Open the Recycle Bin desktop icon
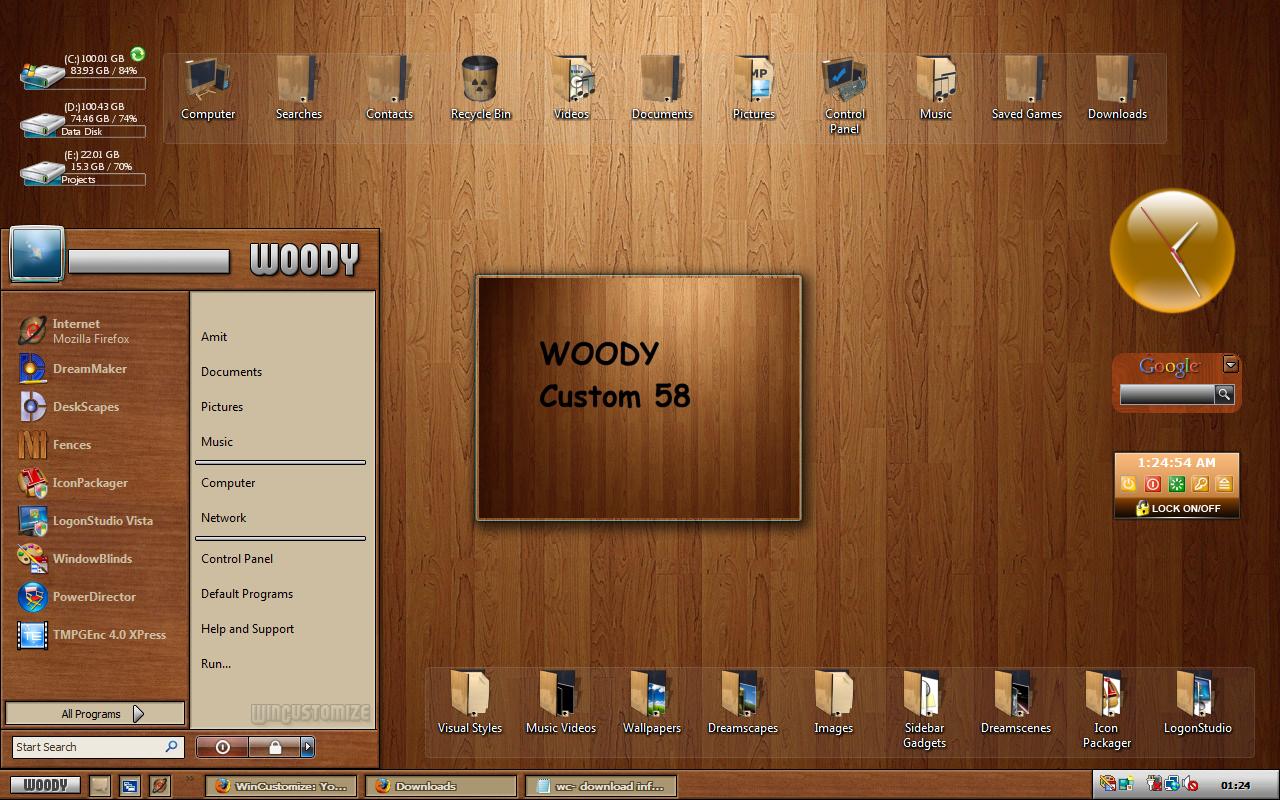1280x800 pixels. [481, 89]
